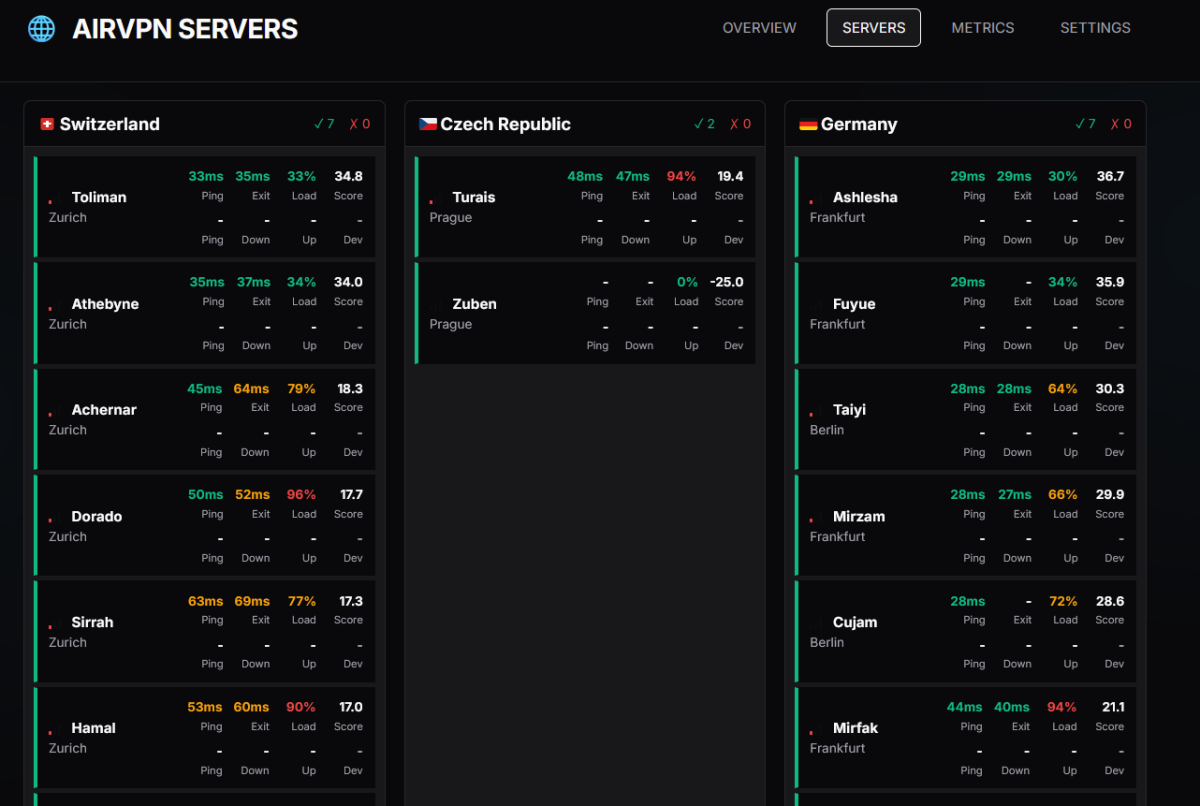The height and width of the screenshot is (806, 1200).
Task: Click Czech Republic's red X count
Action: click(x=739, y=124)
